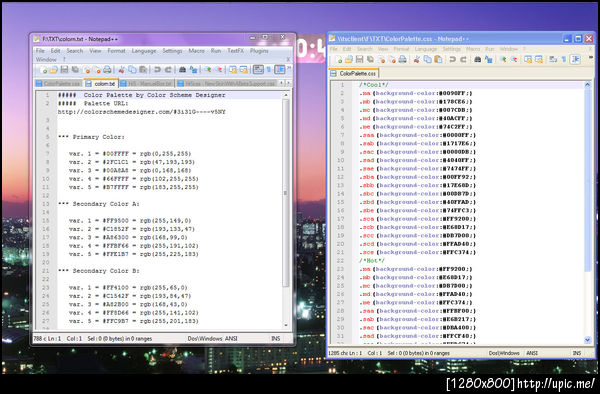Open File menu in colorn.txt window

click(40, 50)
